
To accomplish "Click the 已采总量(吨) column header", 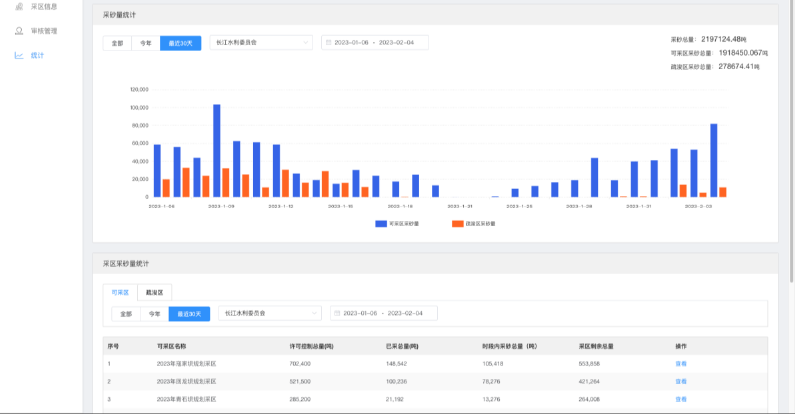I will tap(402, 346).
